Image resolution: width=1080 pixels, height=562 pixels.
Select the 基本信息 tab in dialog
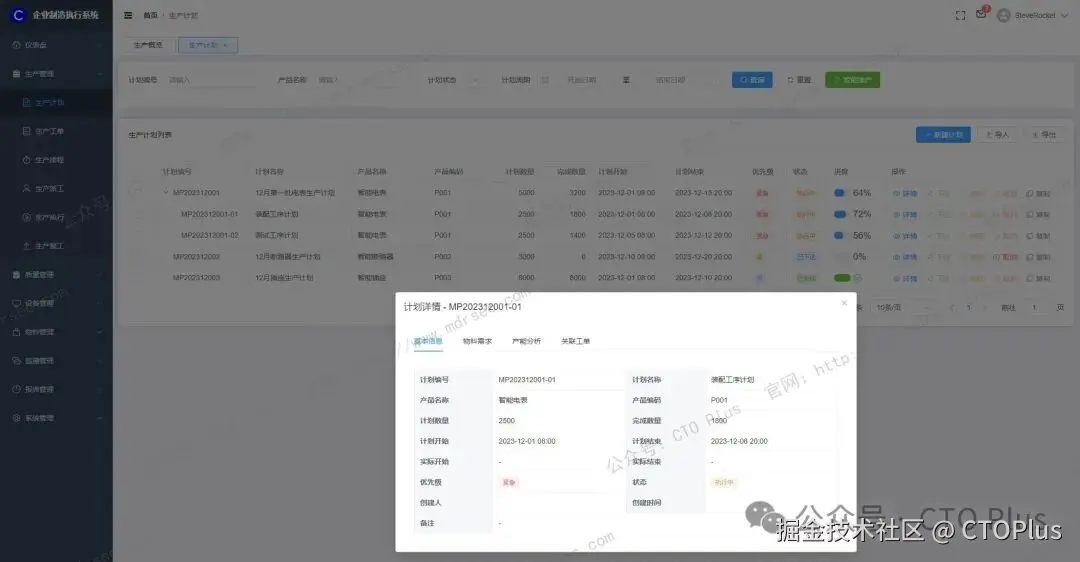tap(428, 341)
